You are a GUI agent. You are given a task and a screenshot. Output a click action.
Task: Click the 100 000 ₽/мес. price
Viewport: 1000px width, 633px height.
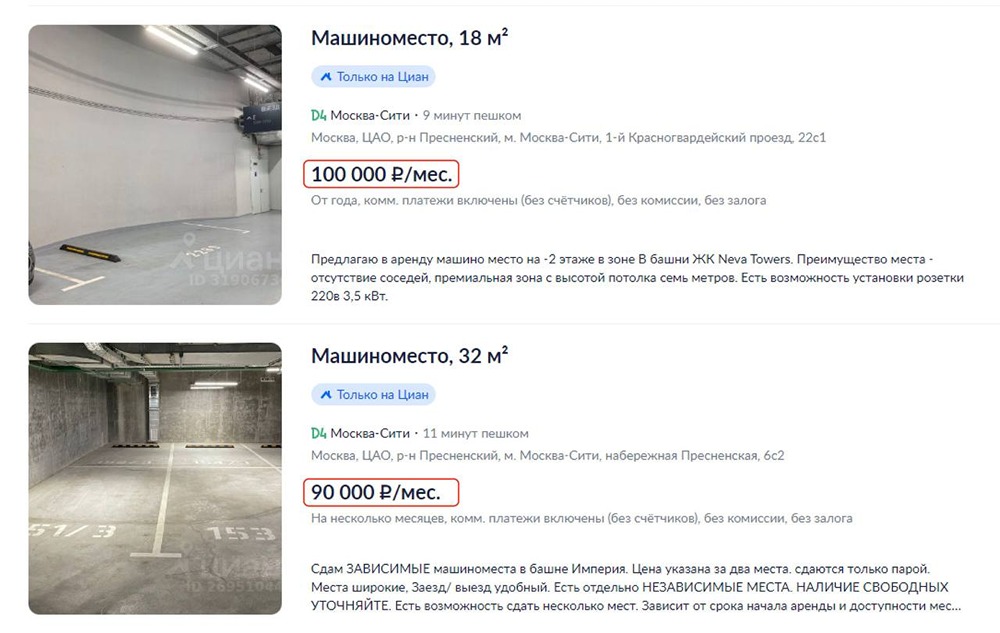(381, 175)
